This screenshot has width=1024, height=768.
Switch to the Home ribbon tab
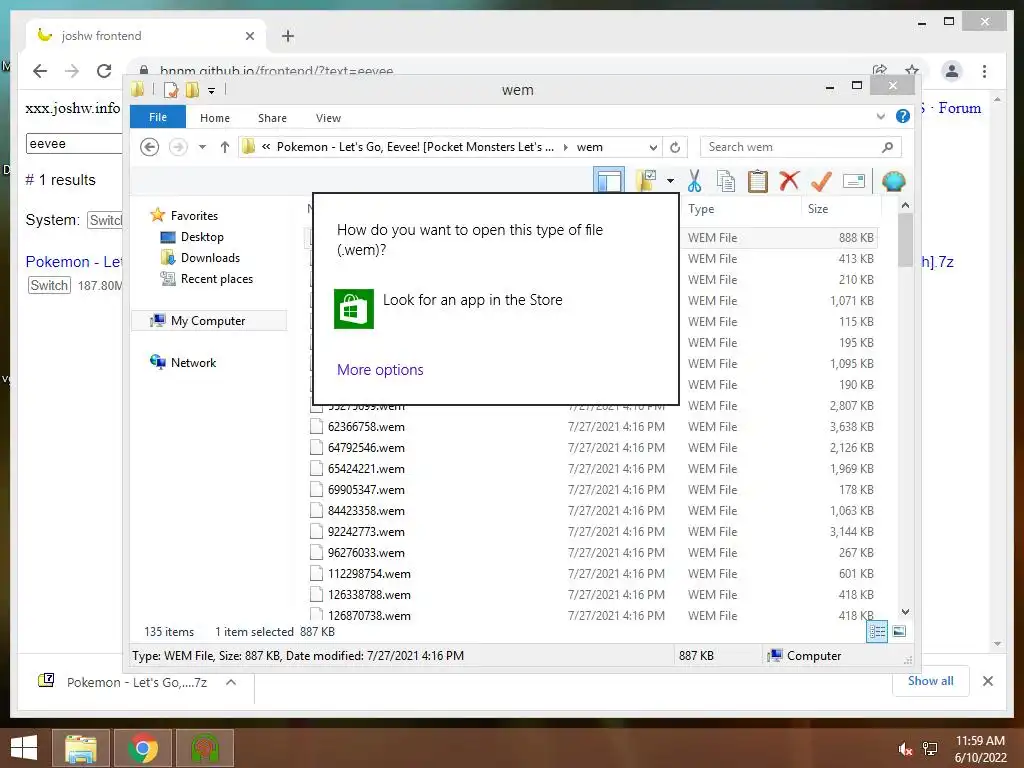click(x=215, y=118)
